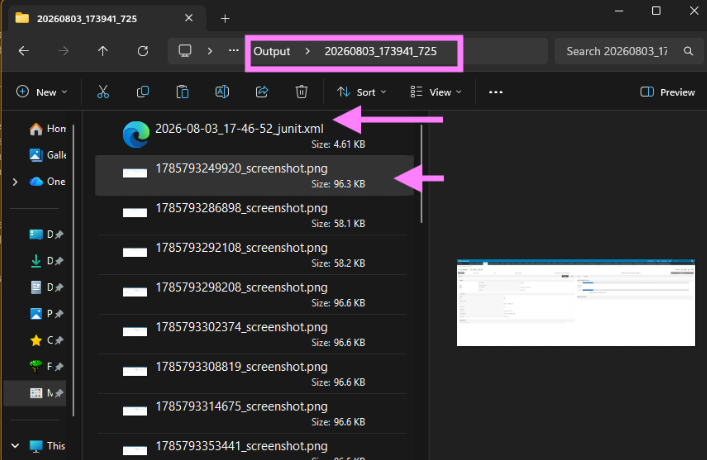Viewport: 707px width, 460px height.
Task: Click the Edge icon of junit.xml
Action: pos(136,134)
